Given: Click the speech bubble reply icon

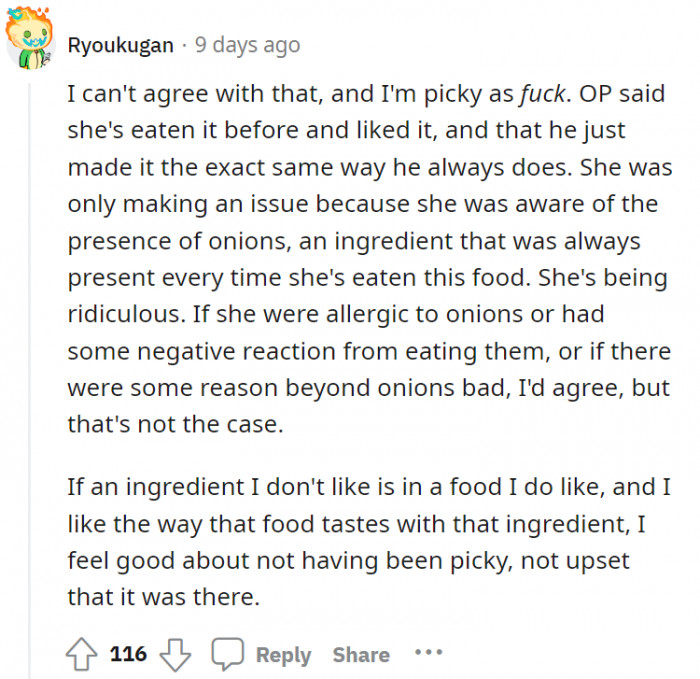Looking at the screenshot, I should (227, 655).
